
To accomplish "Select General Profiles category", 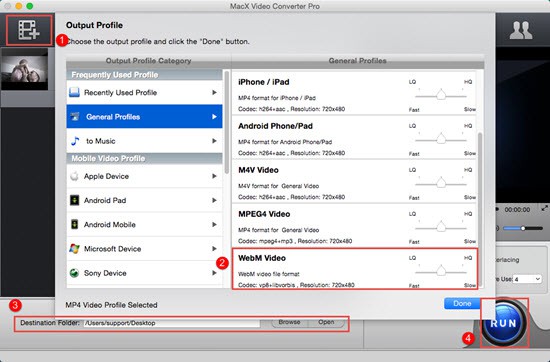I will (144, 116).
